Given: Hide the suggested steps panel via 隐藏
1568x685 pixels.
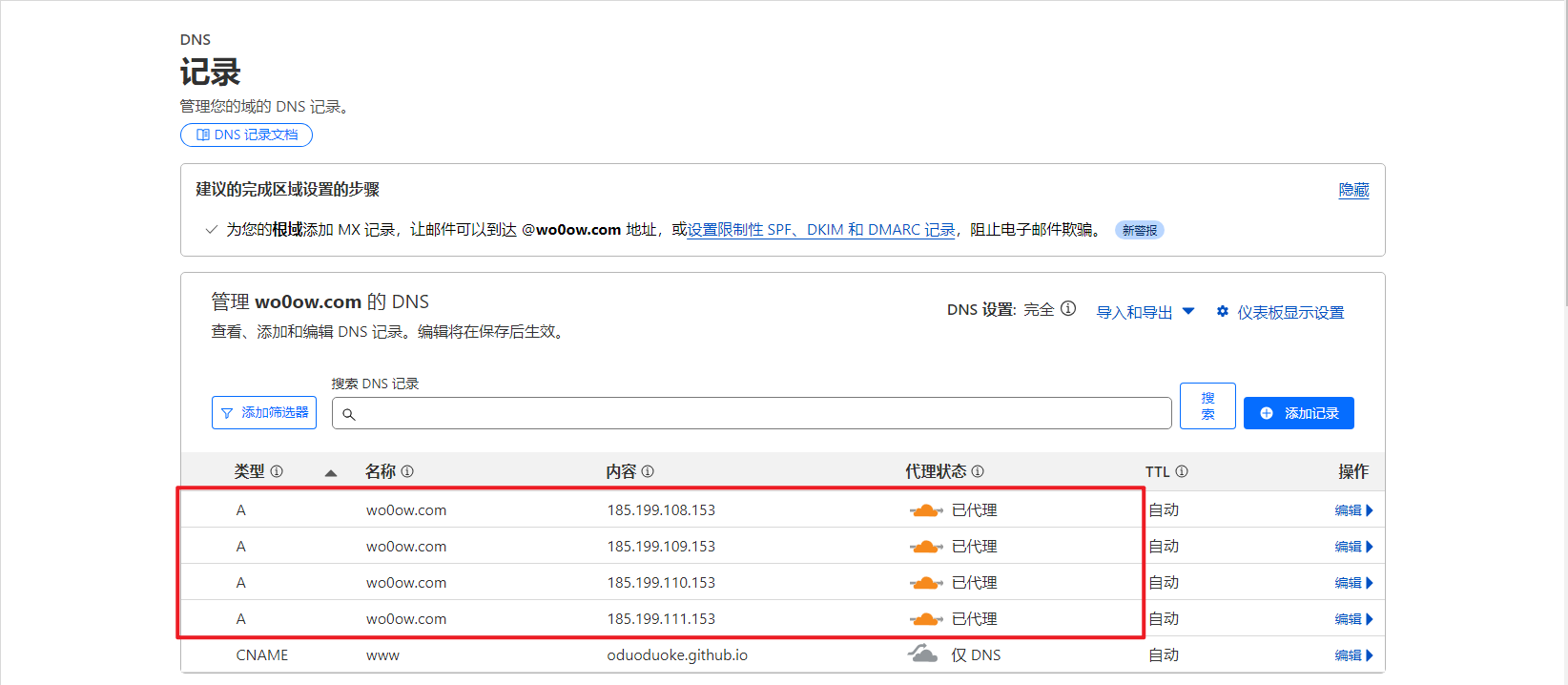Looking at the screenshot, I should point(1352,190).
